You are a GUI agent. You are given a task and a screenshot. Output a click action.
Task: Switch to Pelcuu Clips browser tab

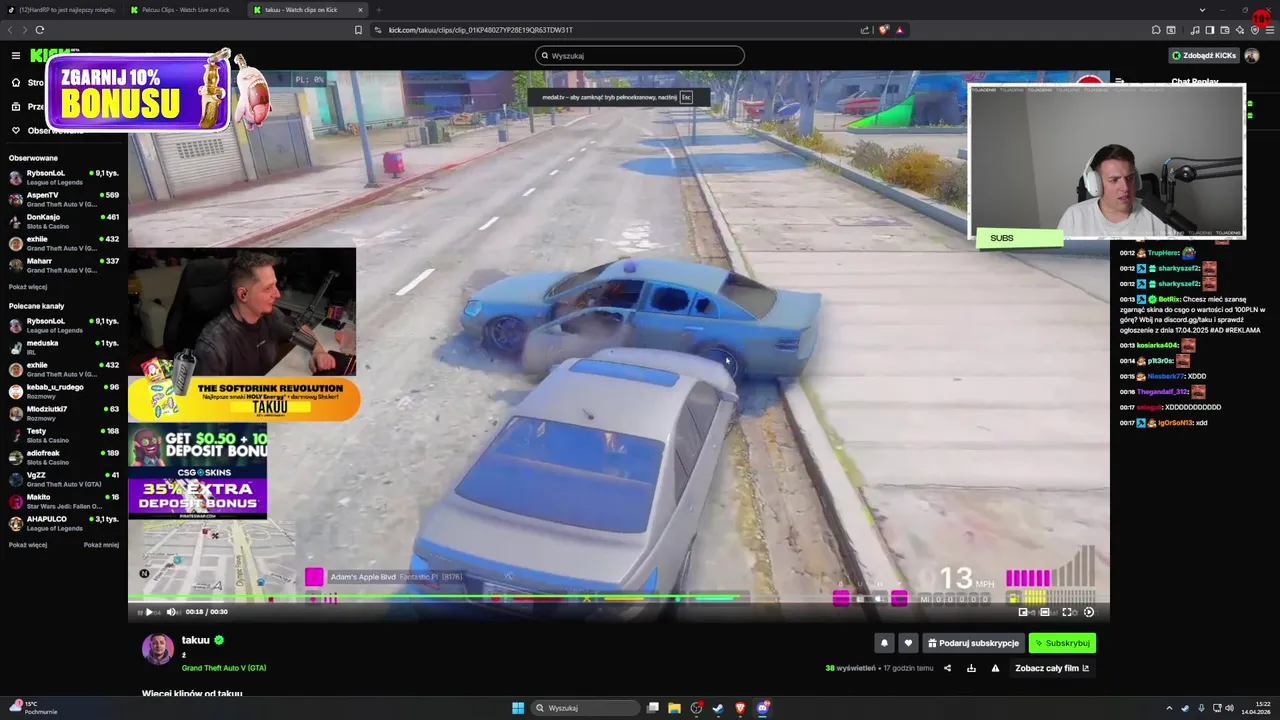(x=184, y=9)
